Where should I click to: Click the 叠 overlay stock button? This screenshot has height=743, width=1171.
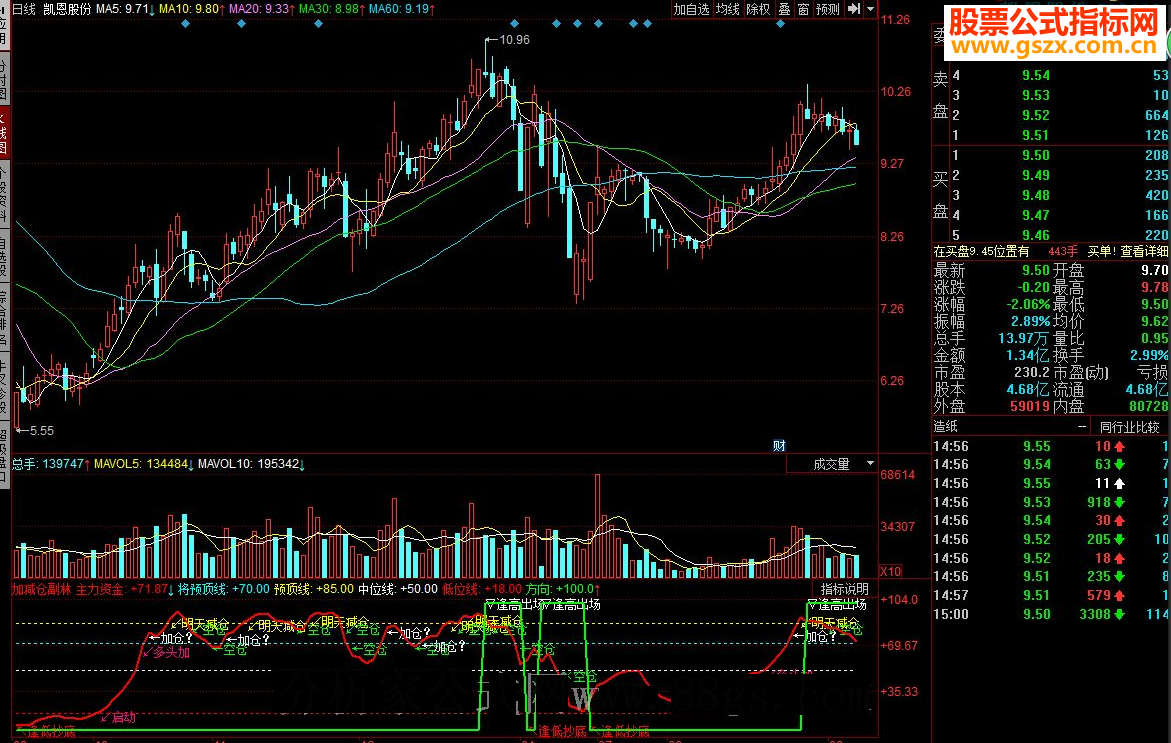(x=784, y=9)
